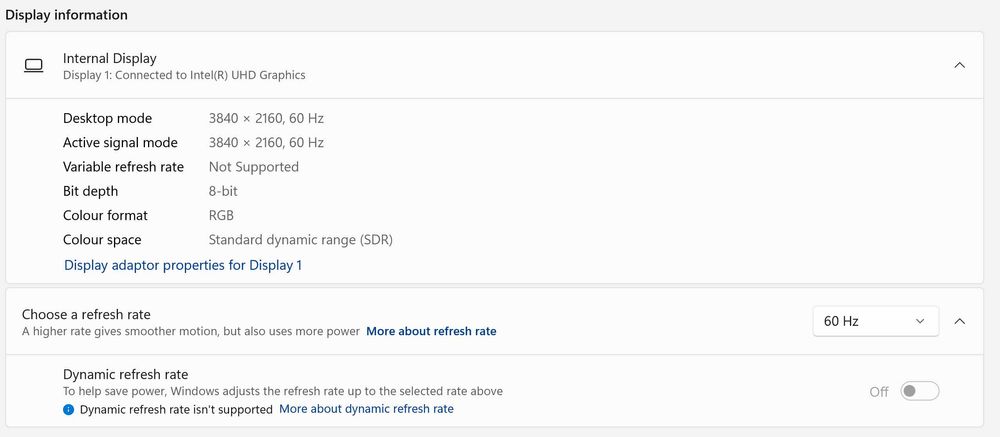Screen dimensions: 1000x437
Task: Open the 60 Hz refresh rate dropdown
Action: (x=875, y=321)
